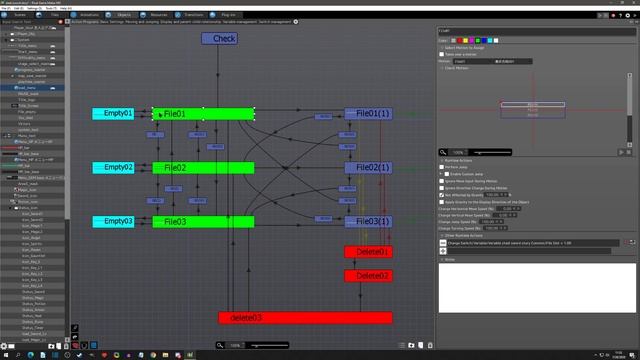Pick the yellow action color swatch

pyautogui.click(x=465, y=40)
